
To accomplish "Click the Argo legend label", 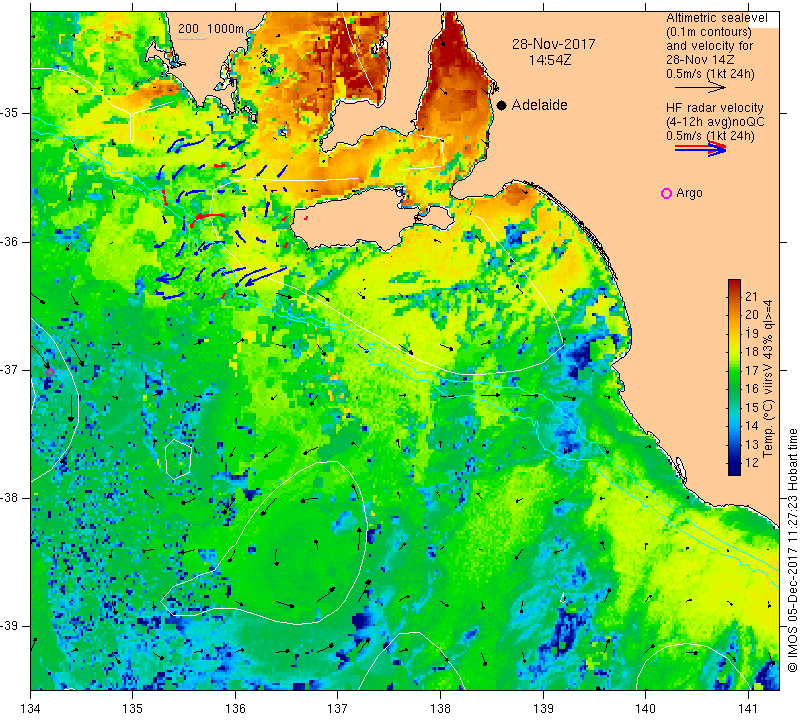I will 689,193.
